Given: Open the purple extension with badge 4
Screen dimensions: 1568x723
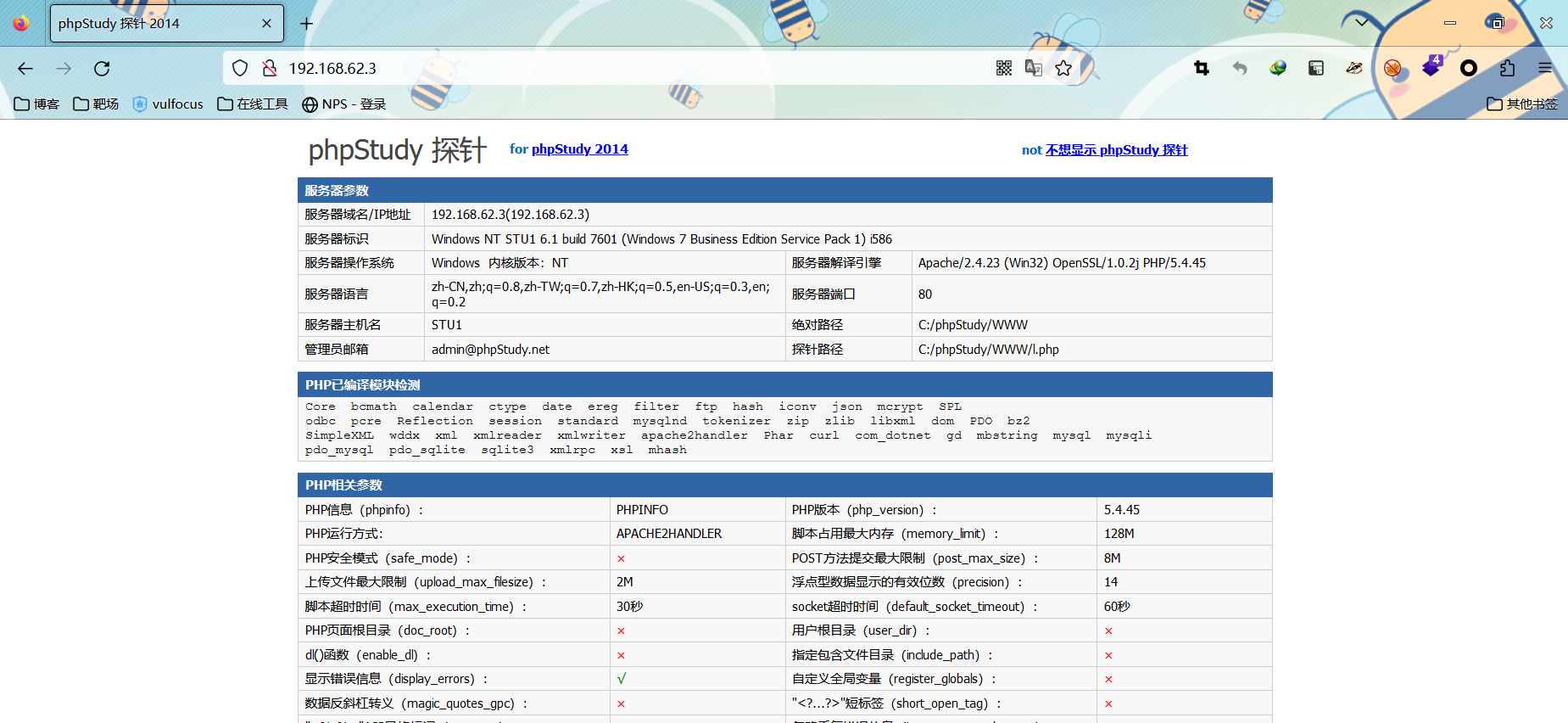Looking at the screenshot, I should pyautogui.click(x=1431, y=66).
